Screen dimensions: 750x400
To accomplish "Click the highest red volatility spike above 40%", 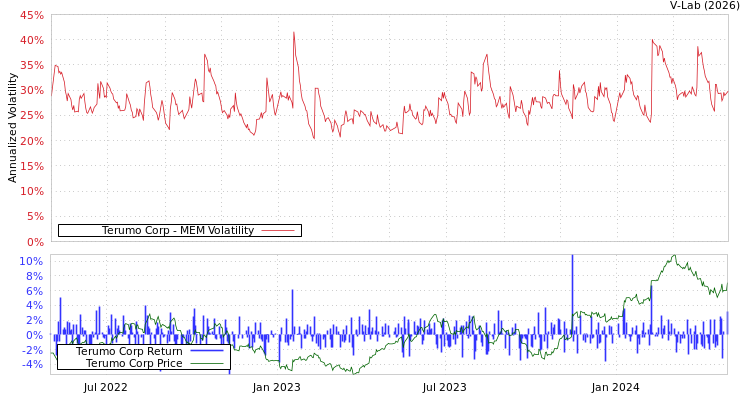I will click(294, 33).
